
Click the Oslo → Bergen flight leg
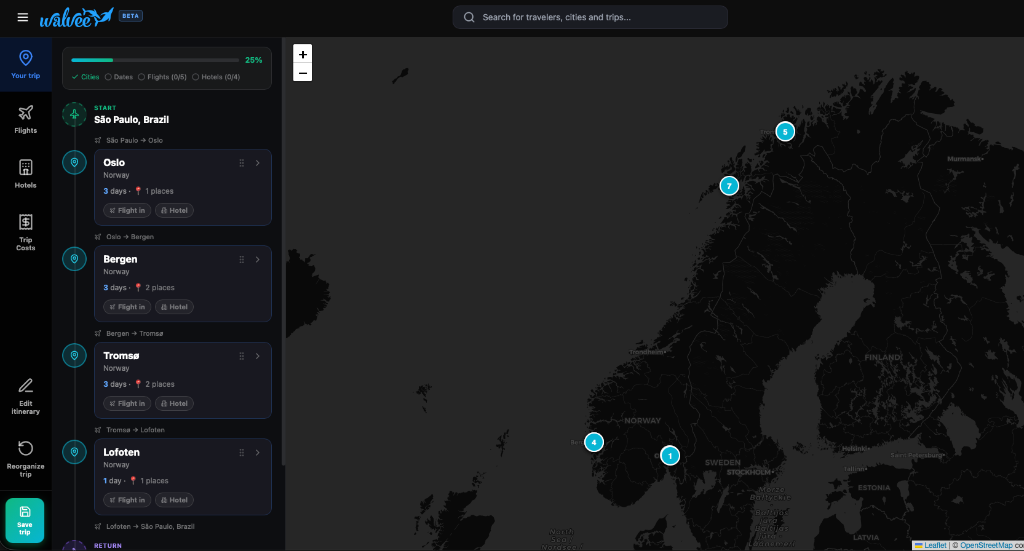tap(124, 237)
